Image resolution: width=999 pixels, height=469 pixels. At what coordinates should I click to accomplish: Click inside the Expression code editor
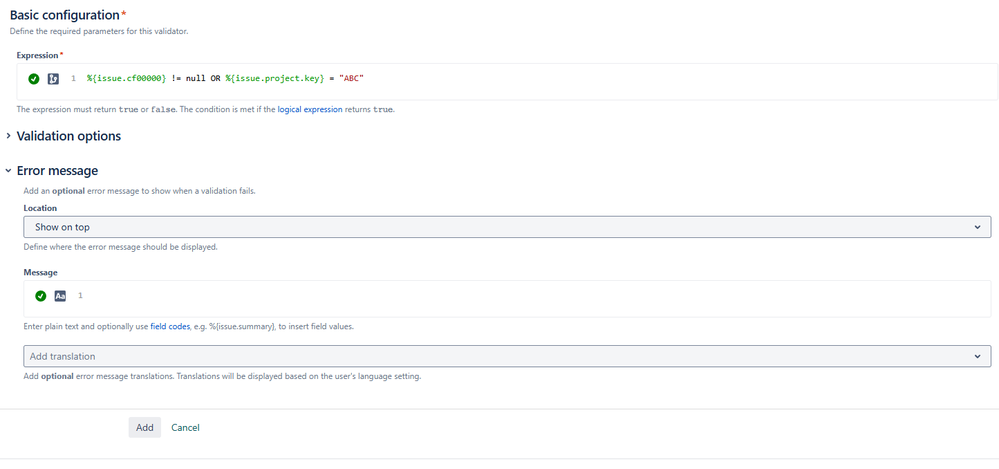pyautogui.click(x=507, y=82)
